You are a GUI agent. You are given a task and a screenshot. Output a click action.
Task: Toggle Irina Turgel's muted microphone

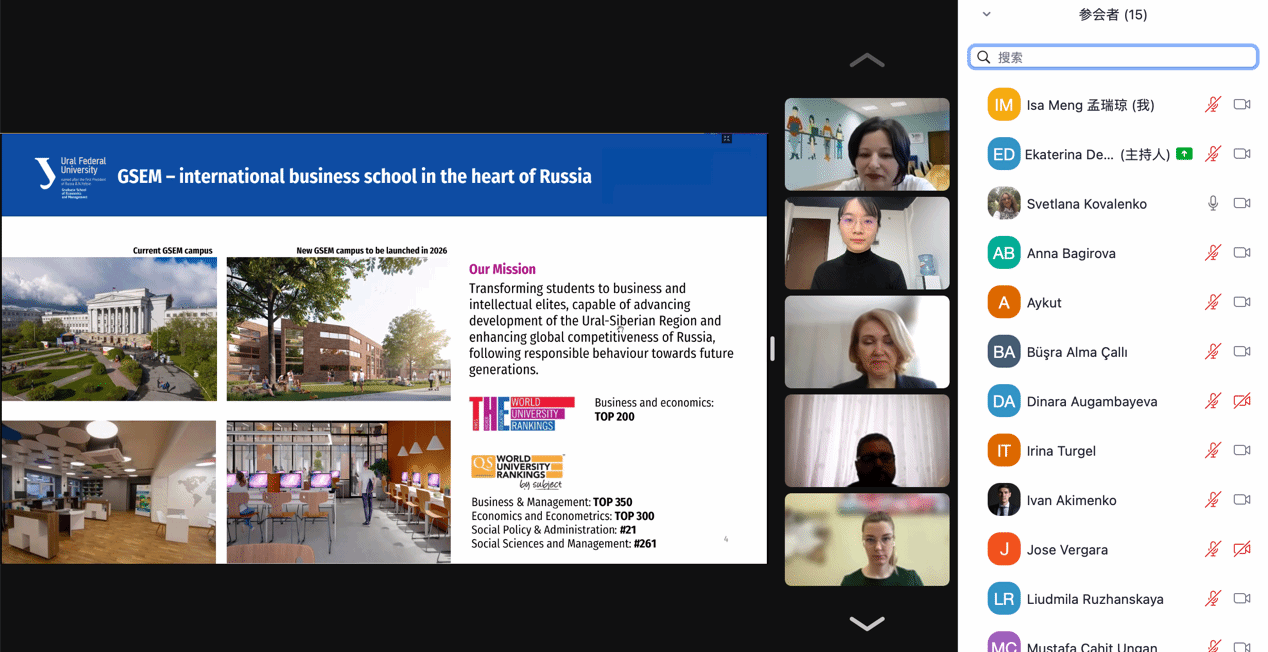[x=1212, y=451]
